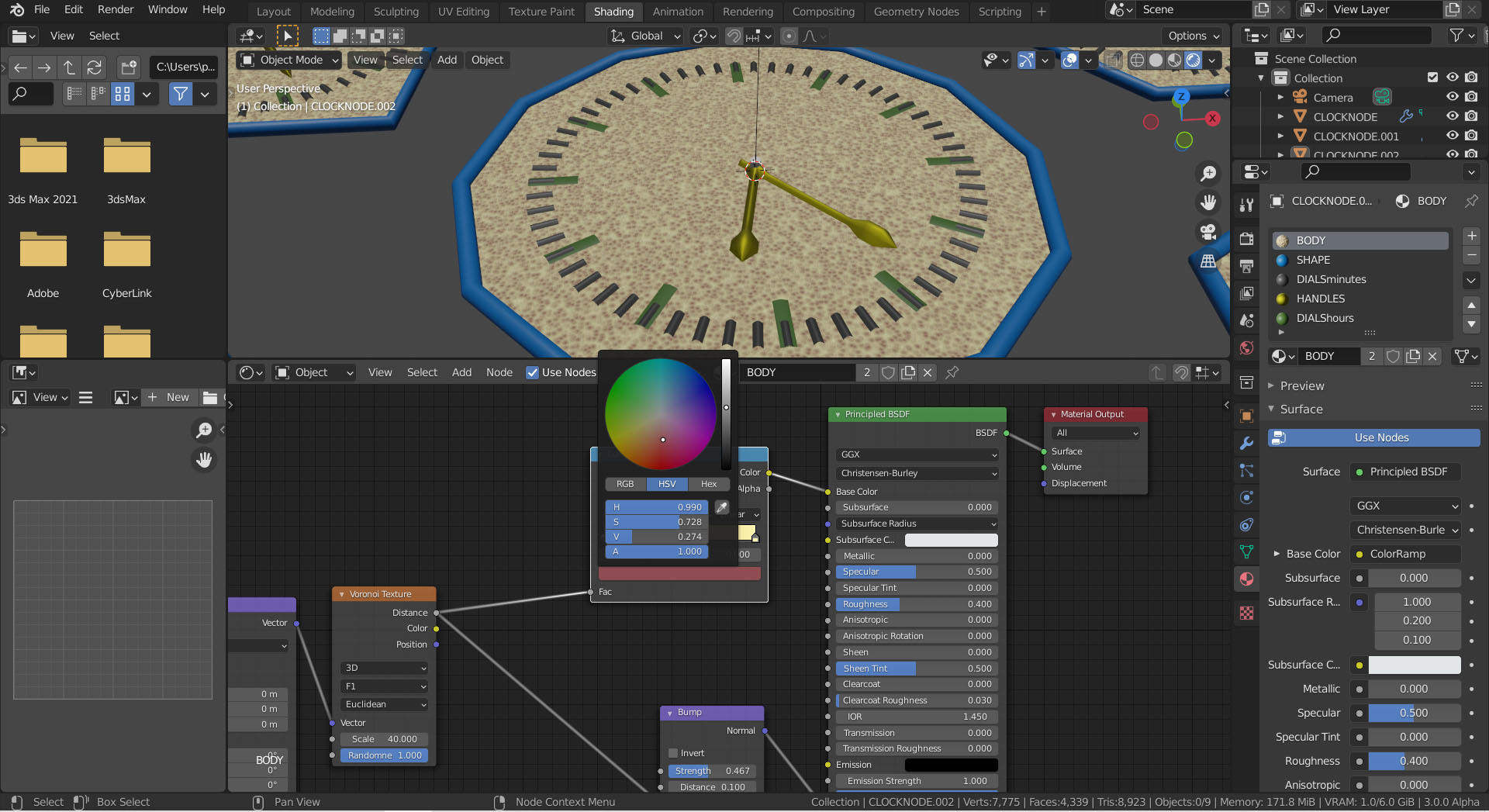Click the select tool tweak icon

pyautogui.click(x=287, y=36)
